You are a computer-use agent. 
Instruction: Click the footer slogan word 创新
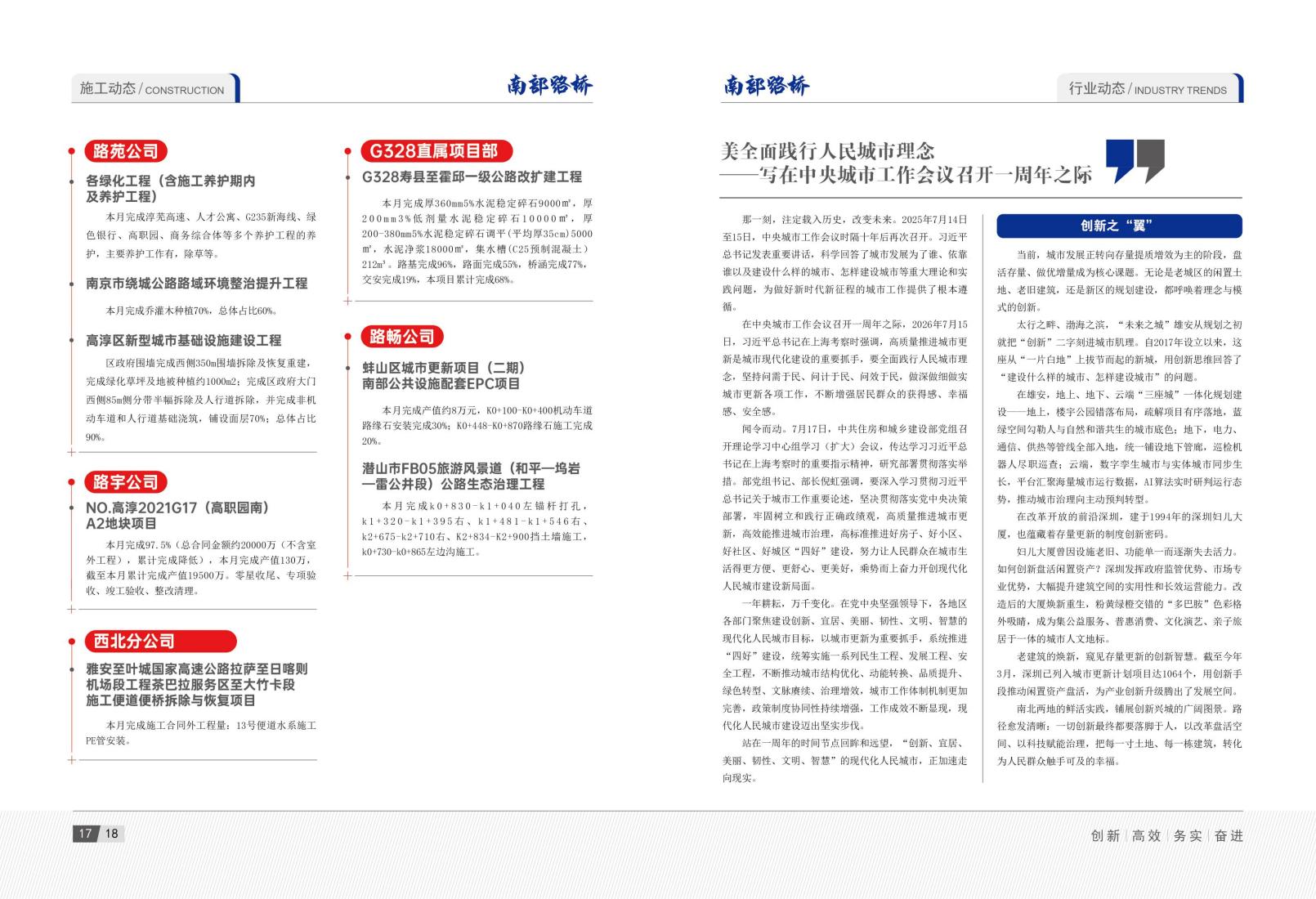tap(1105, 835)
